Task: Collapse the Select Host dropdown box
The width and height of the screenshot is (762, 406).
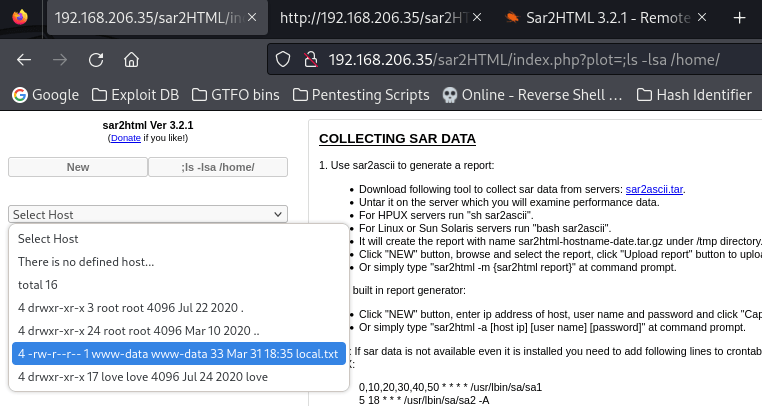Action: click(148, 214)
